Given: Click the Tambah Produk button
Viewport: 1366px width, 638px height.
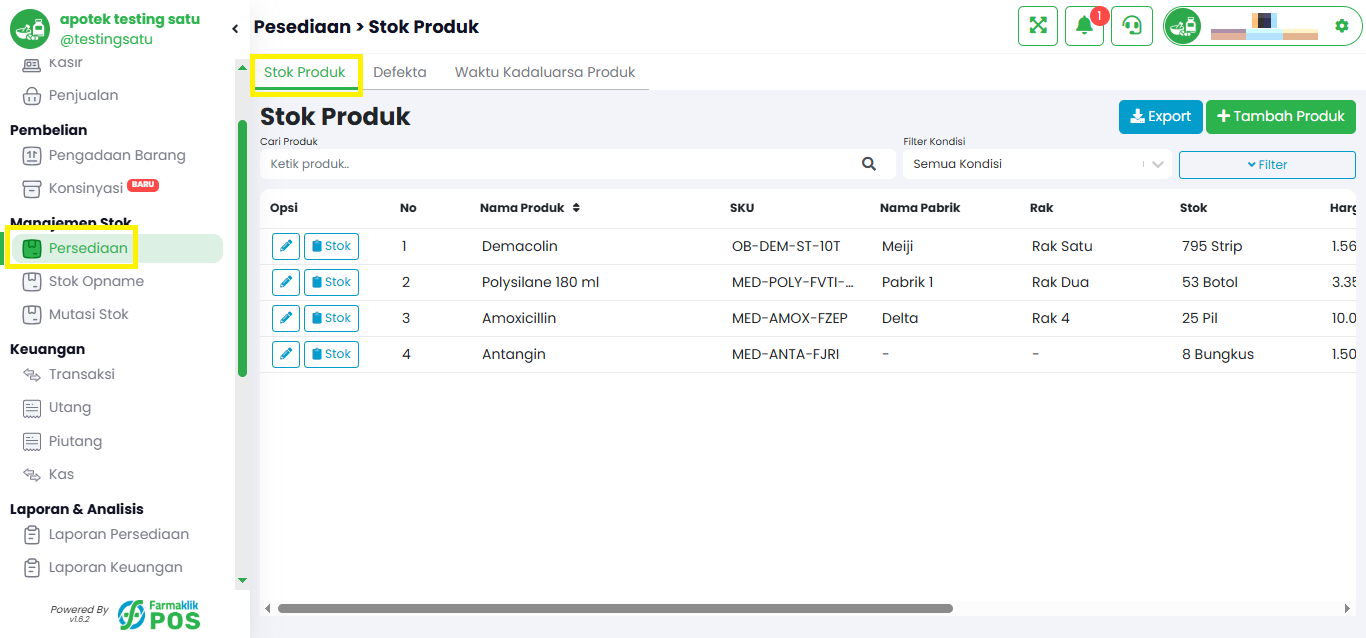Looking at the screenshot, I should pyautogui.click(x=1281, y=116).
